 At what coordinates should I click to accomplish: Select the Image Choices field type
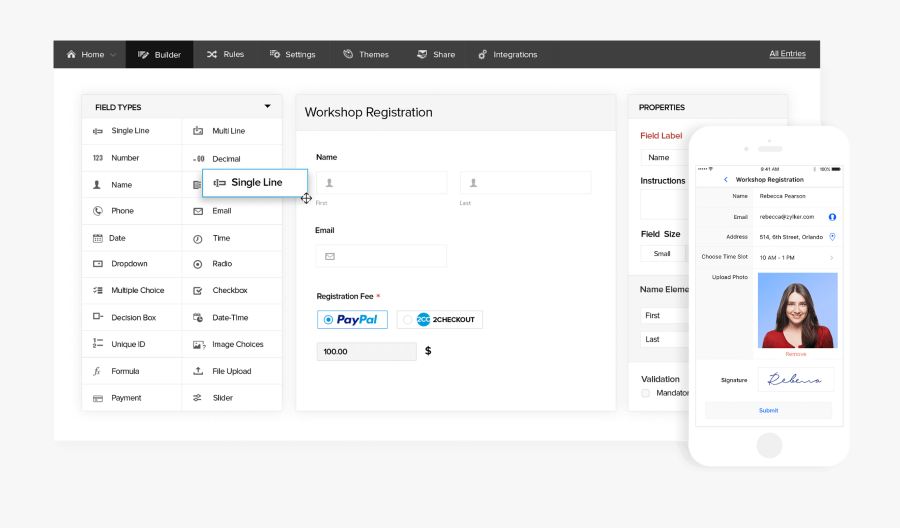coord(237,344)
